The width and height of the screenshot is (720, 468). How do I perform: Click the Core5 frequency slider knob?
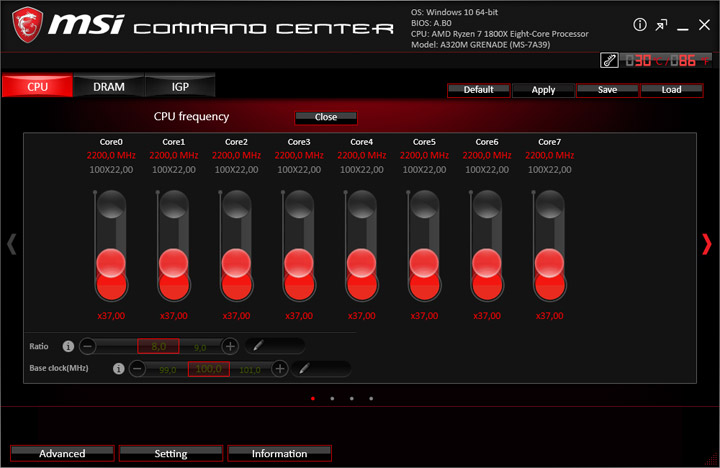(424, 263)
